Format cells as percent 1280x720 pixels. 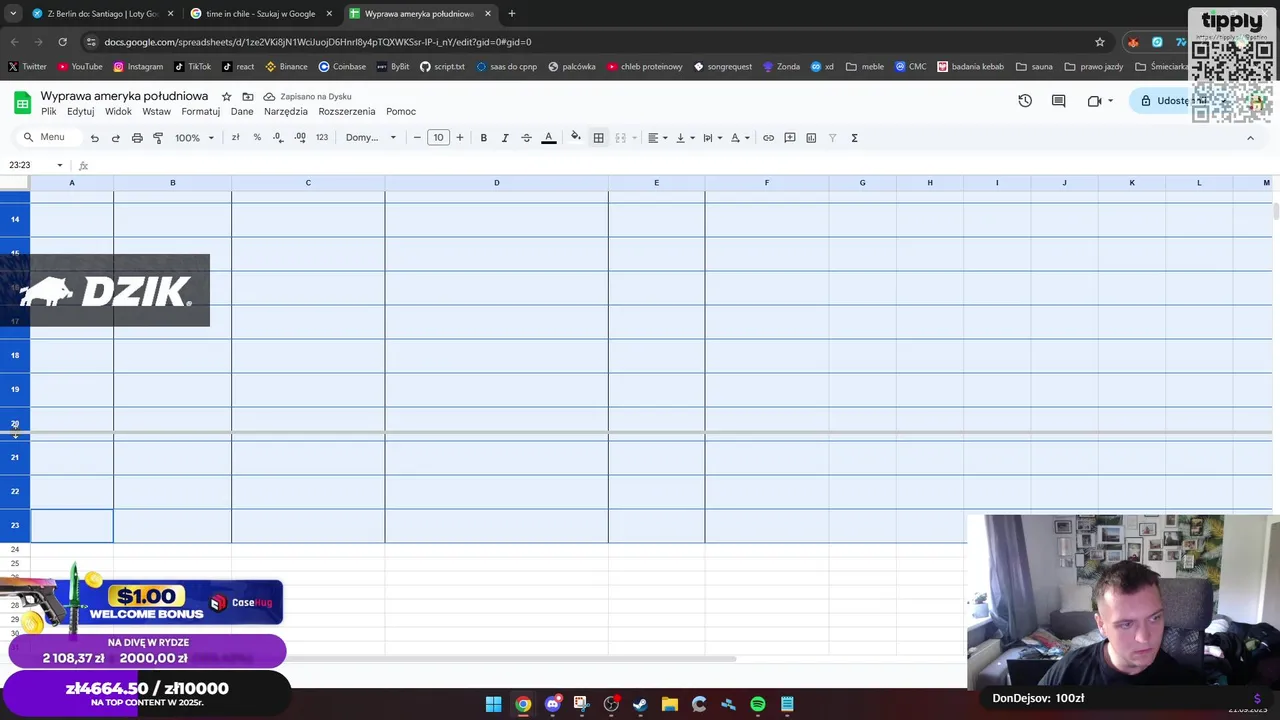coord(257,138)
